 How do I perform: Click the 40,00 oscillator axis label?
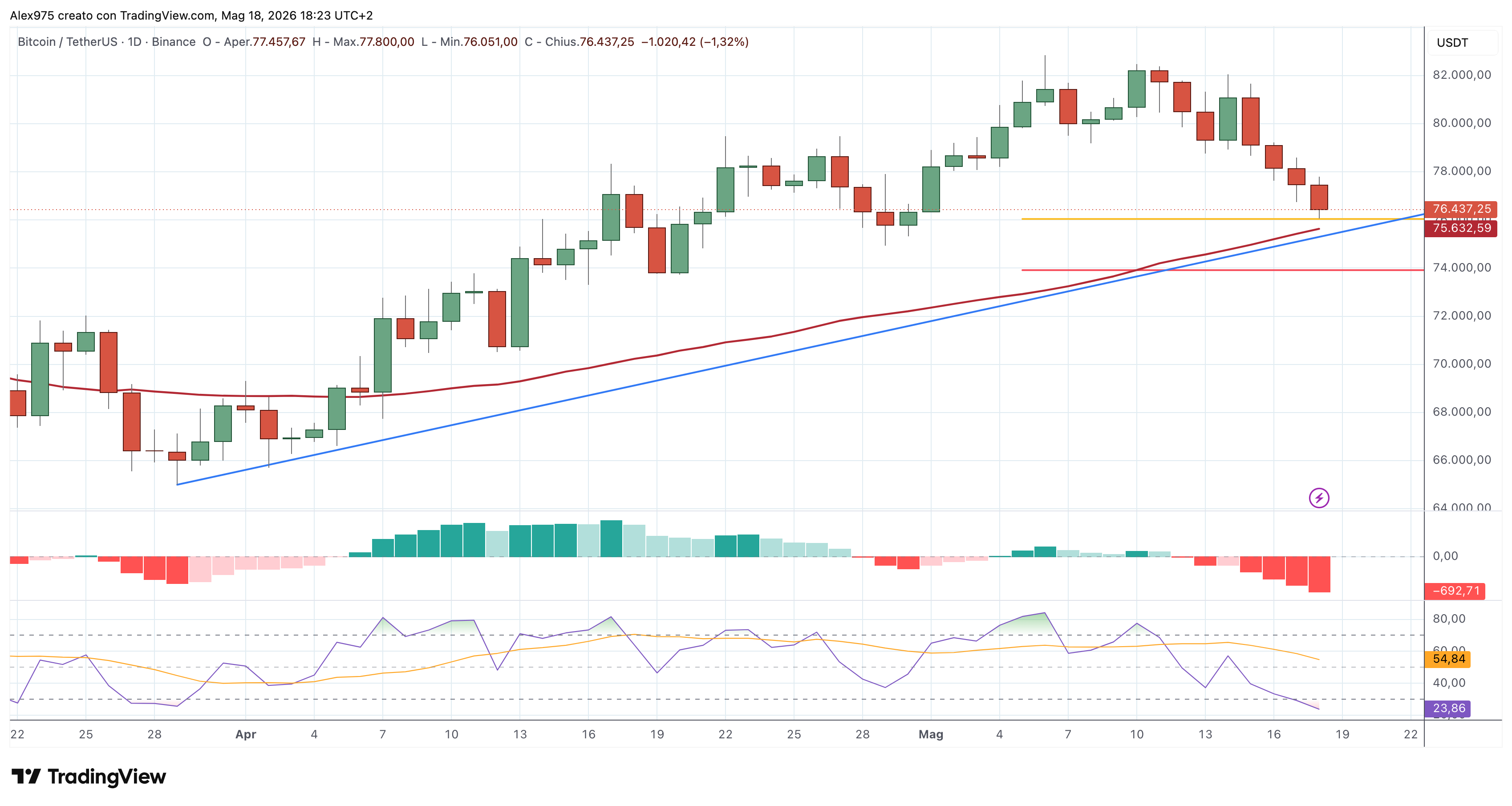coord(1449,683)
